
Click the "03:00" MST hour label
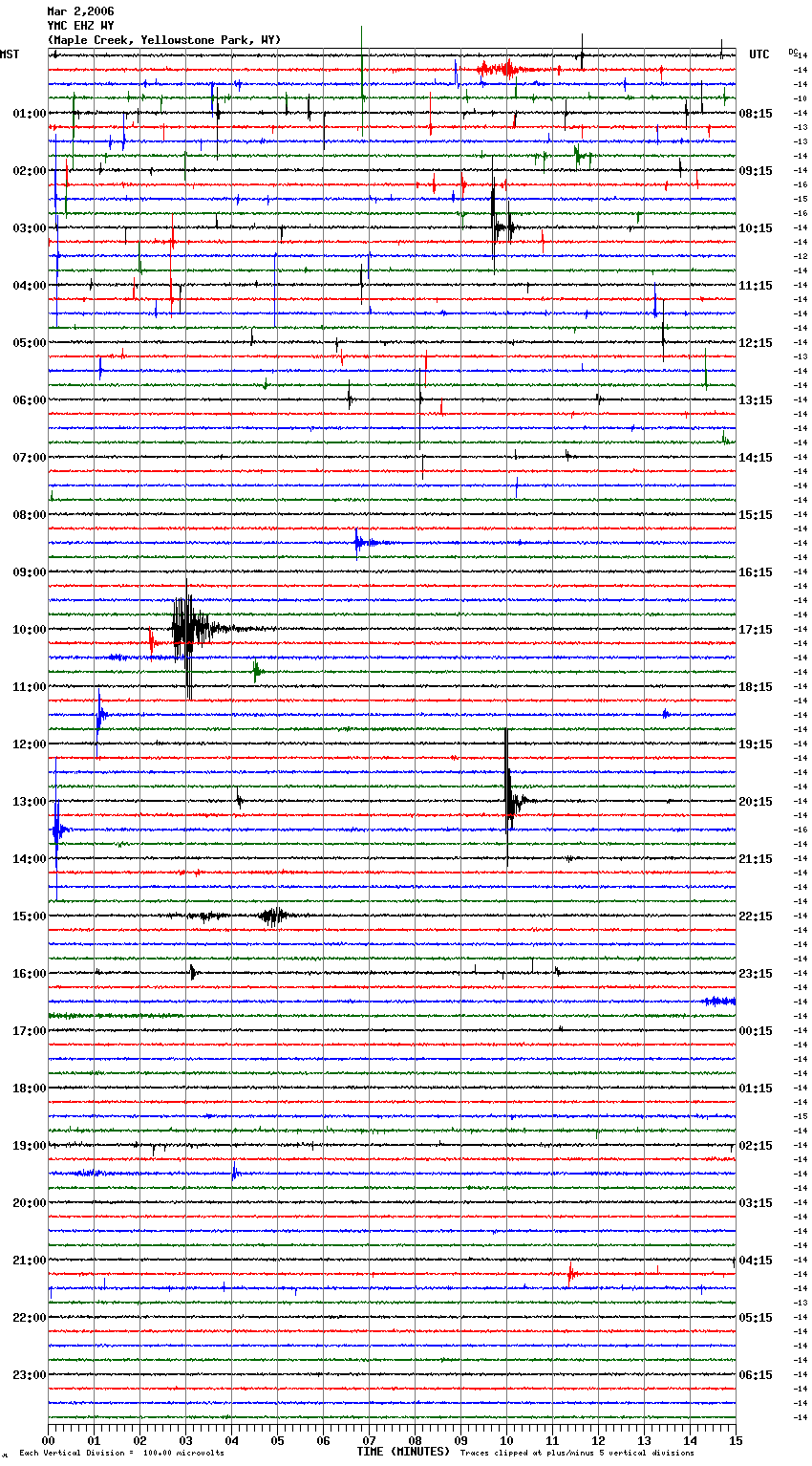pos(30,228)
